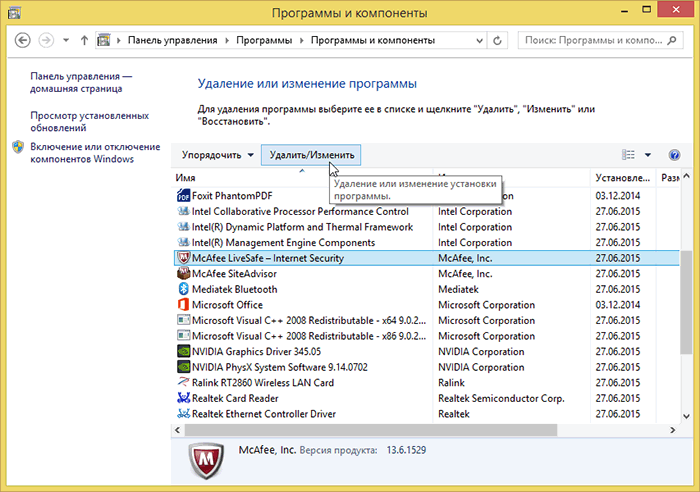Screen dimensions: 700x492
Task: Click Intel Dynamic Platform Thermal Framework icon
Action: click(183, 227)
